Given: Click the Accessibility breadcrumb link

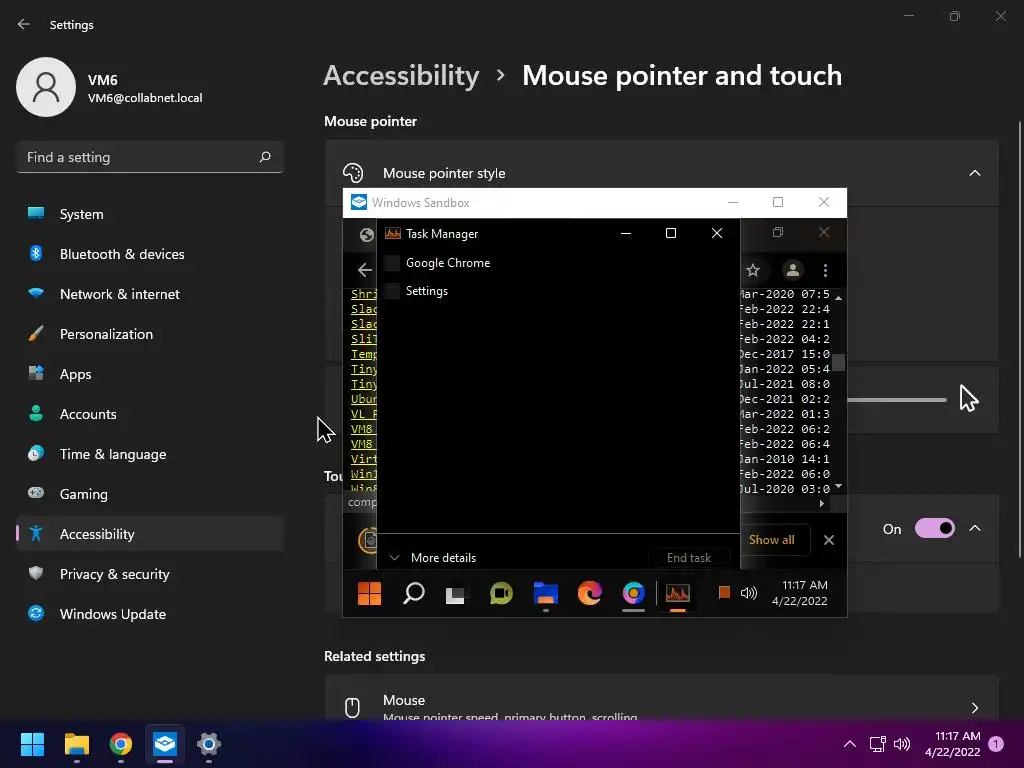Looking at the screenshot, I should click(x=402, y=76).
